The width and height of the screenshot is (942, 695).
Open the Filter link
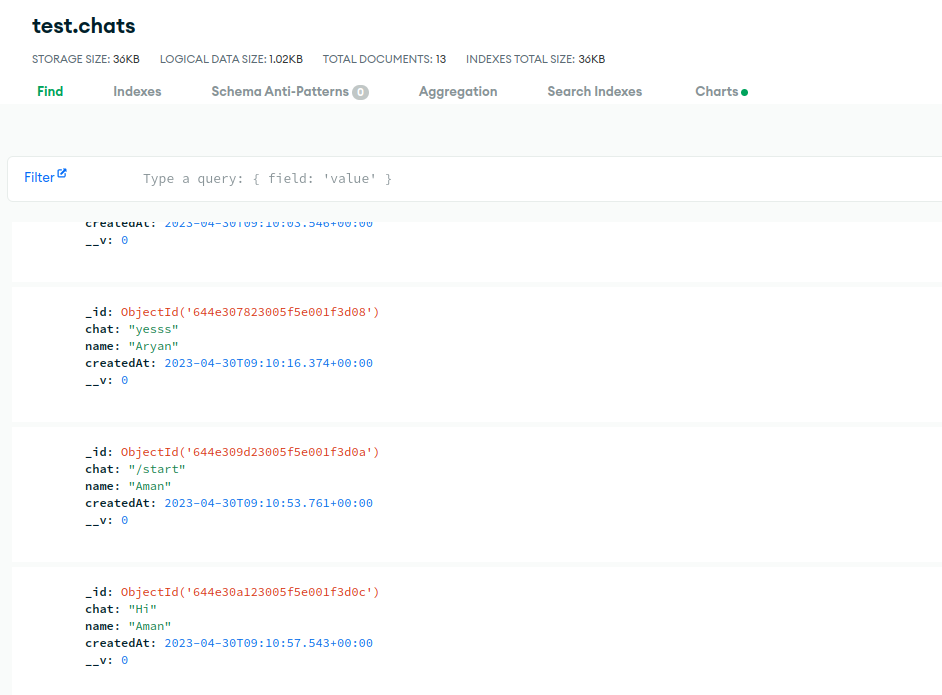[x=40, y=176]
